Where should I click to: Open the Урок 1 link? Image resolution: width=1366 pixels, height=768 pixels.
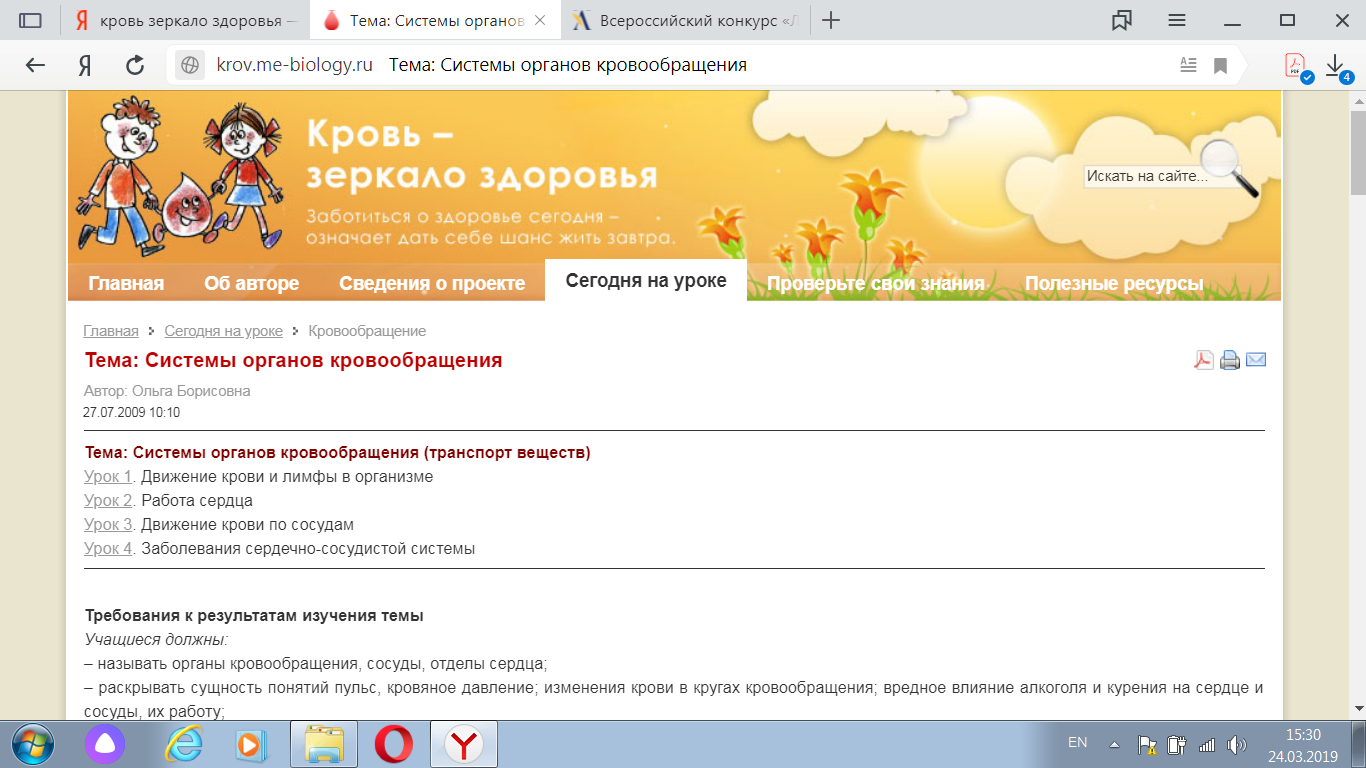tap(108, 477)
